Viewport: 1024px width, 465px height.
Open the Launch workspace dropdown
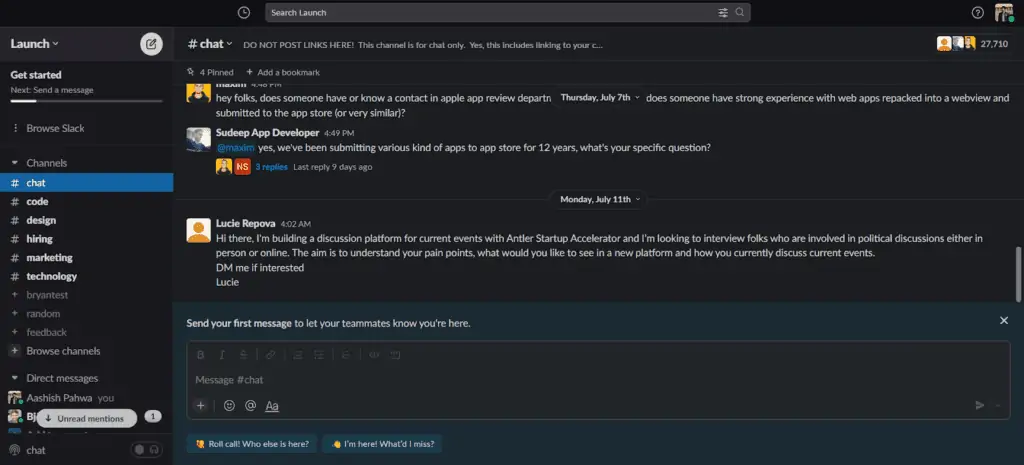pos(35,43)
